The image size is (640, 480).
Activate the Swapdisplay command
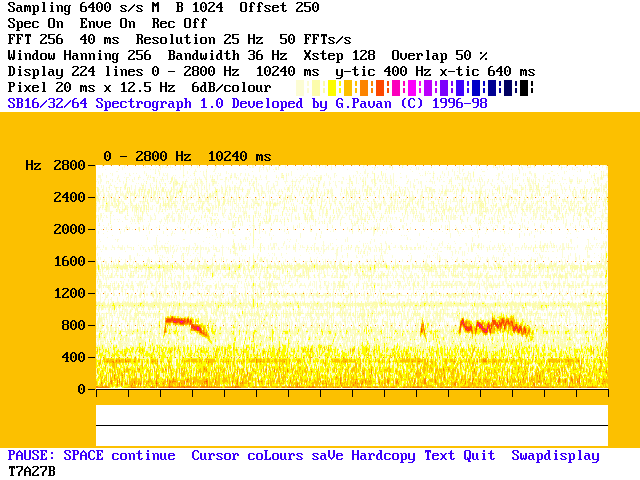tap(556, 456)
